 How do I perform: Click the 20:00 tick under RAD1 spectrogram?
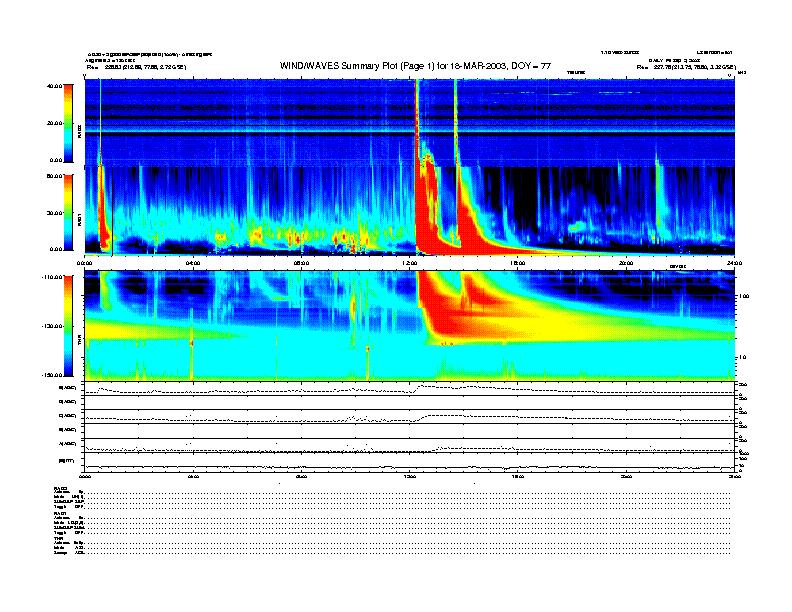click(x=626, y=263)
